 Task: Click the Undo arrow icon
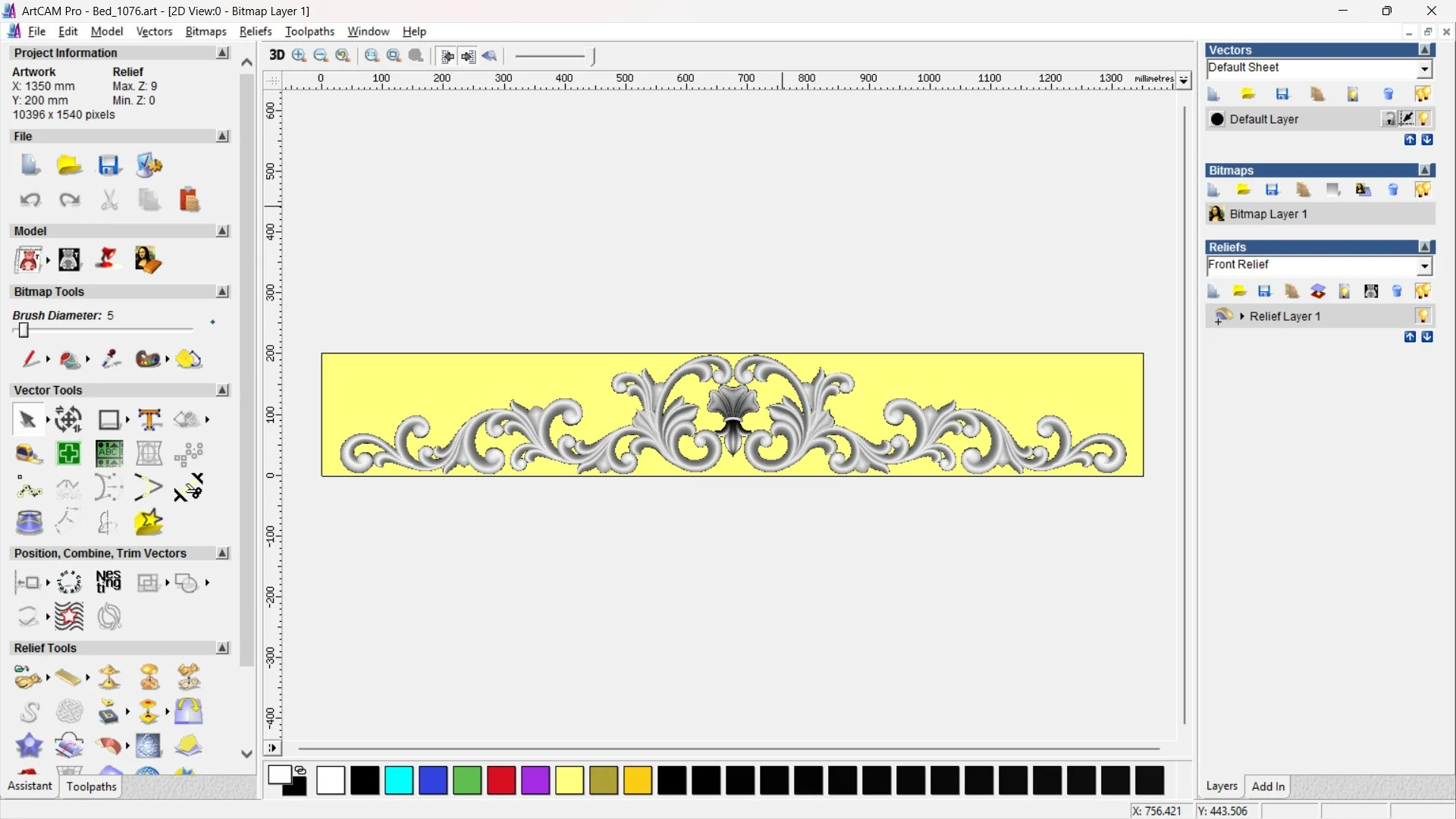pyautogui.click(x=30, y=200)
